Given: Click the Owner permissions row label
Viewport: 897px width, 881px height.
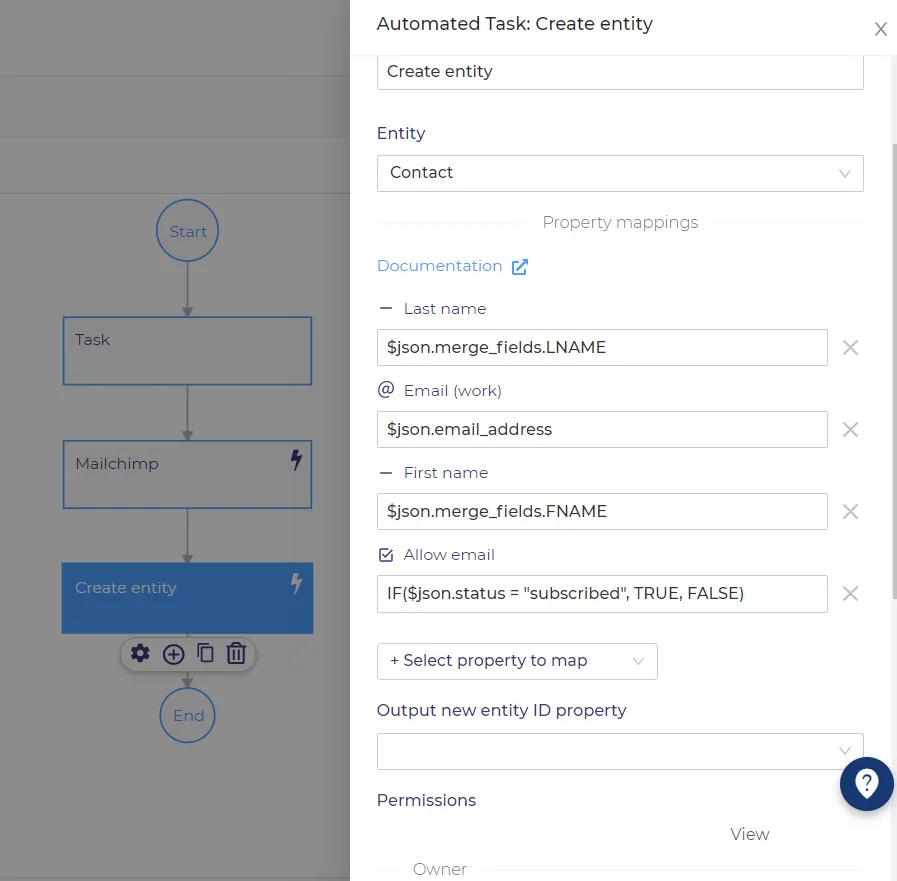Looking at the screenshot, I should pos(439,869).
